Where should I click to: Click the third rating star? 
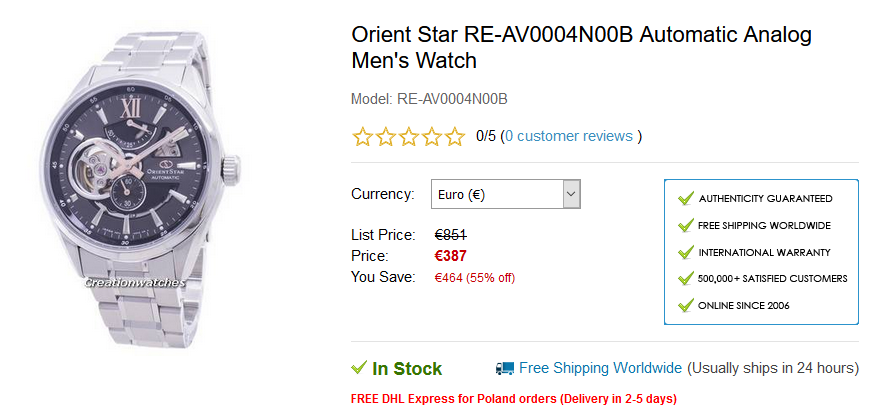408,137
